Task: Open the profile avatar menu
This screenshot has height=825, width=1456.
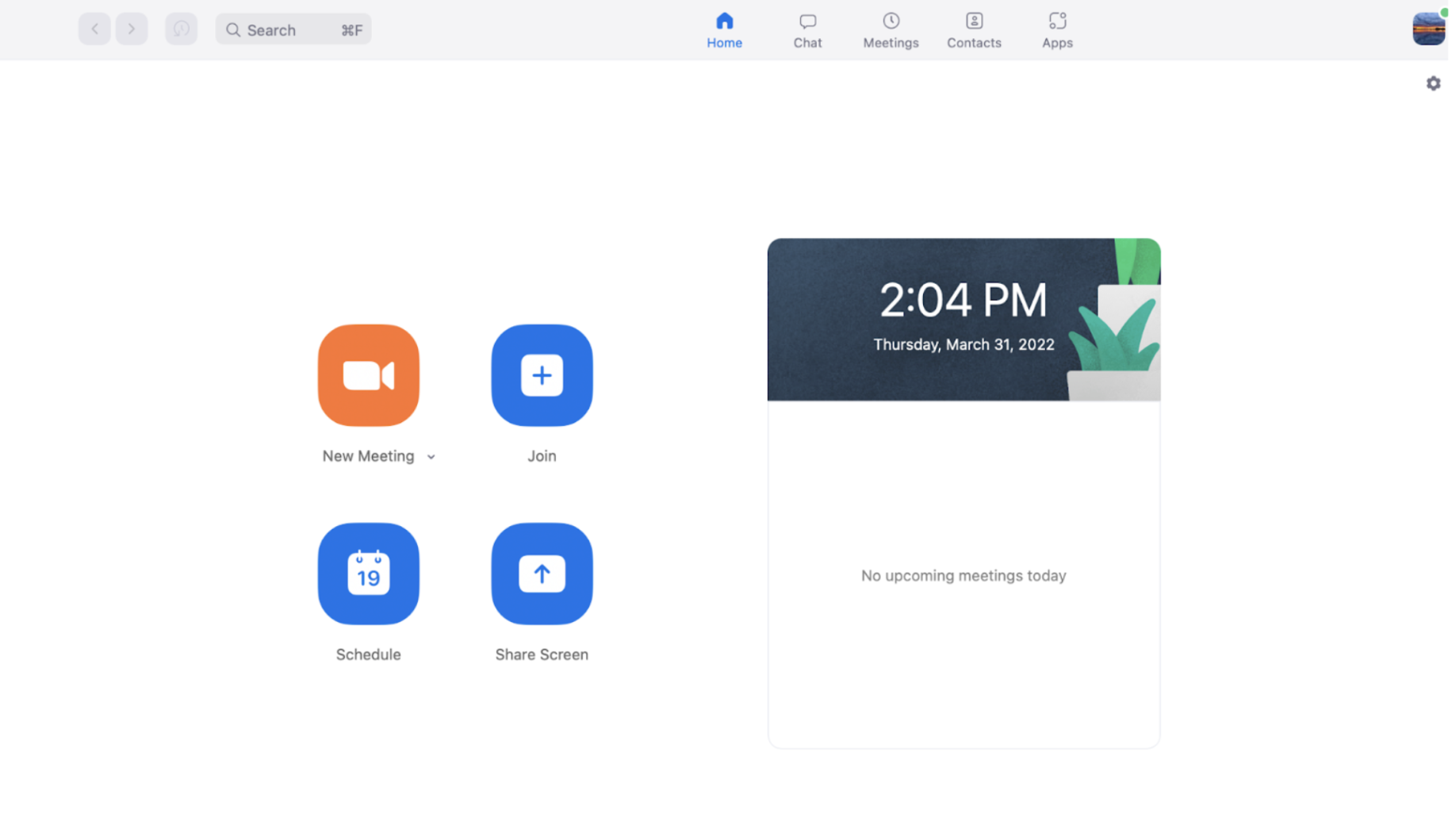Action: pyautogui.click(x=1429, y=29)
